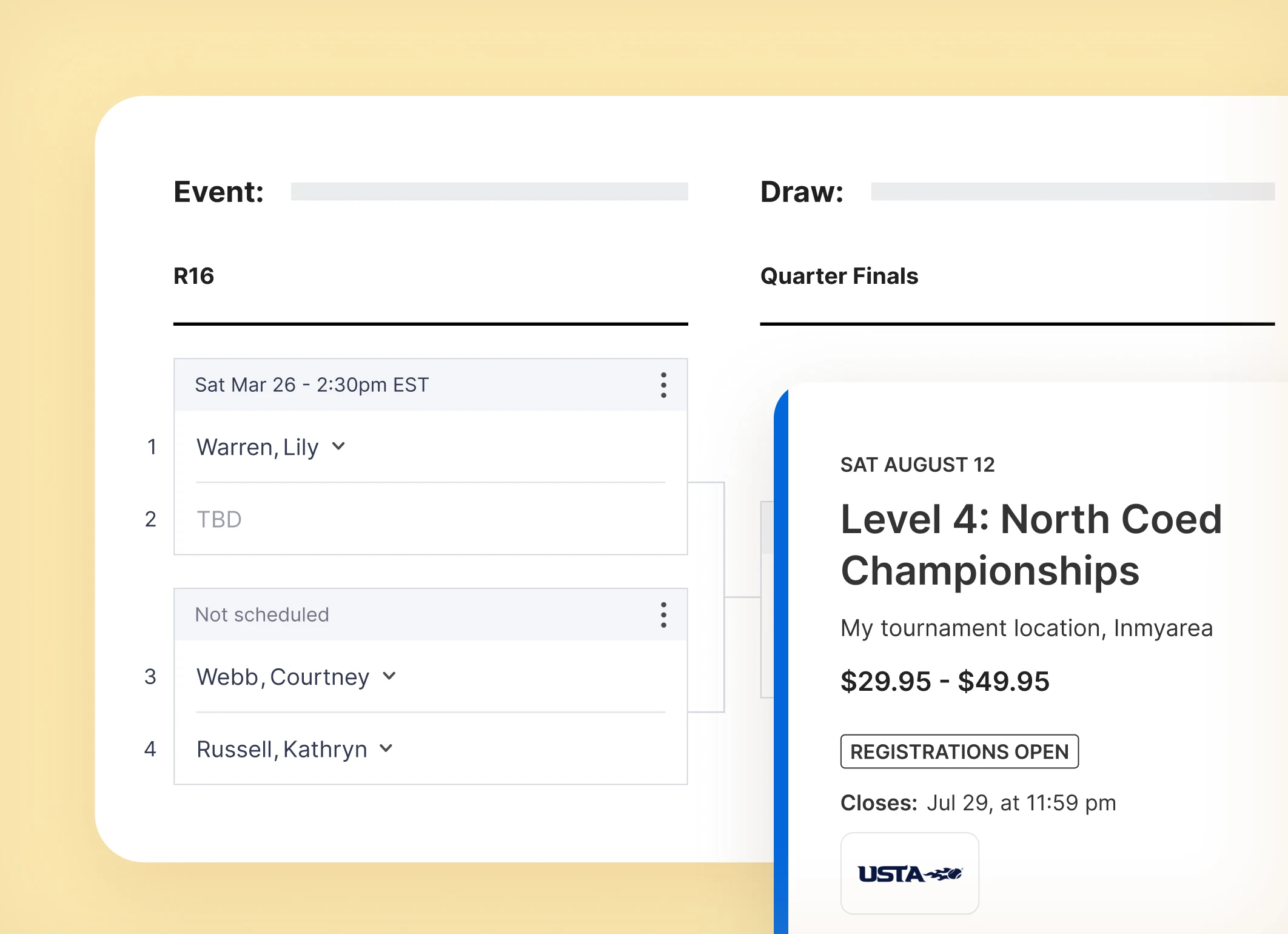The height and width of the screenshot is (934, 1288).
Task: Click the Not scheduled match label
Action: click(x=261, y=614)
